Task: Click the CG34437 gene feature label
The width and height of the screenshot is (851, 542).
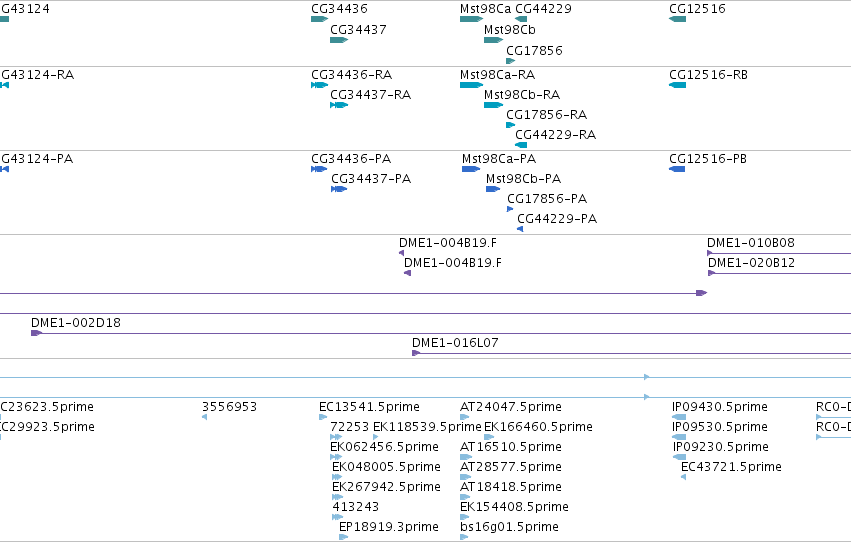Action: click(358, 30)
